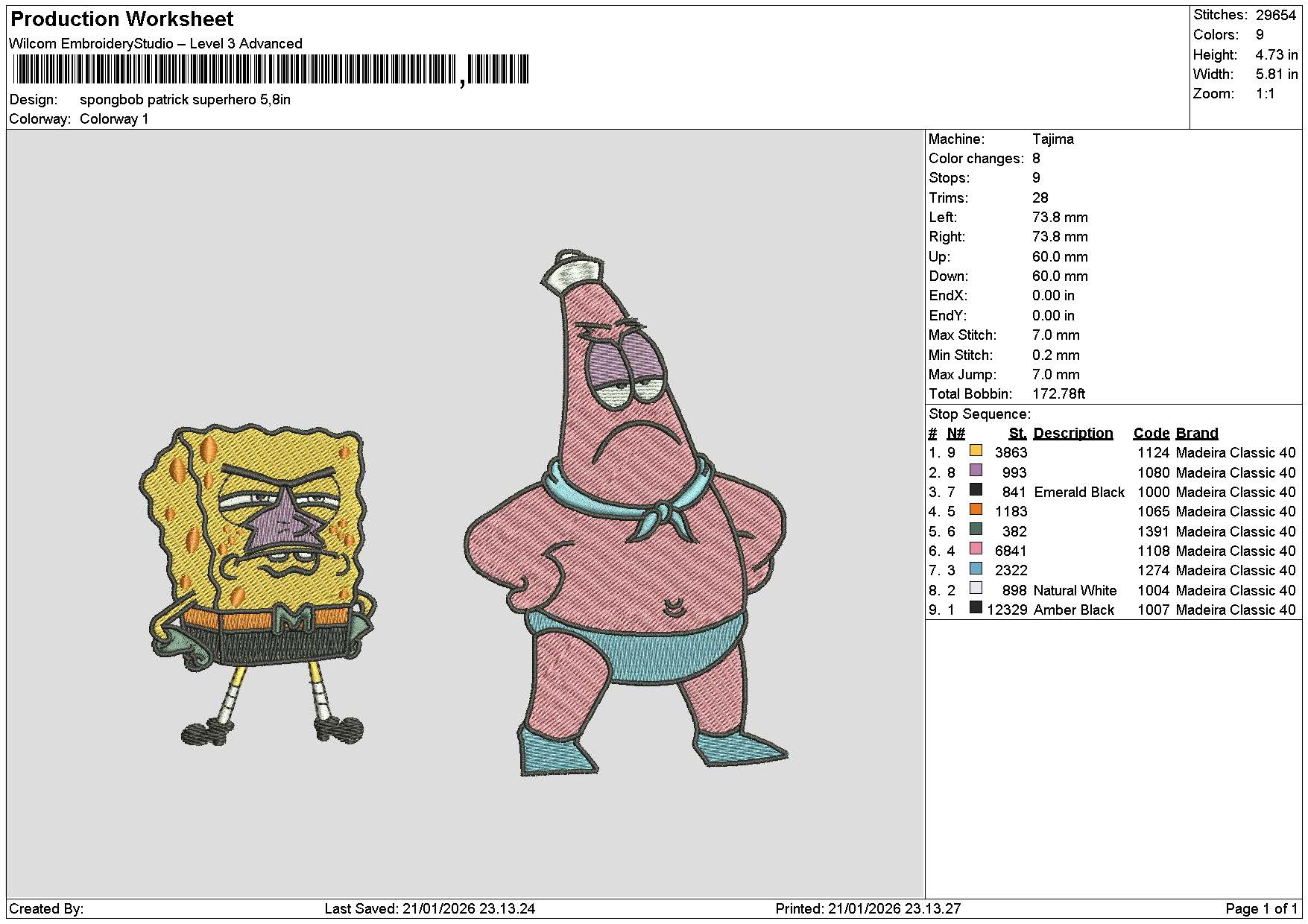The image size is (1308, 924).
Task: Click the dark green swatch for code 1391
Action: 976,529
